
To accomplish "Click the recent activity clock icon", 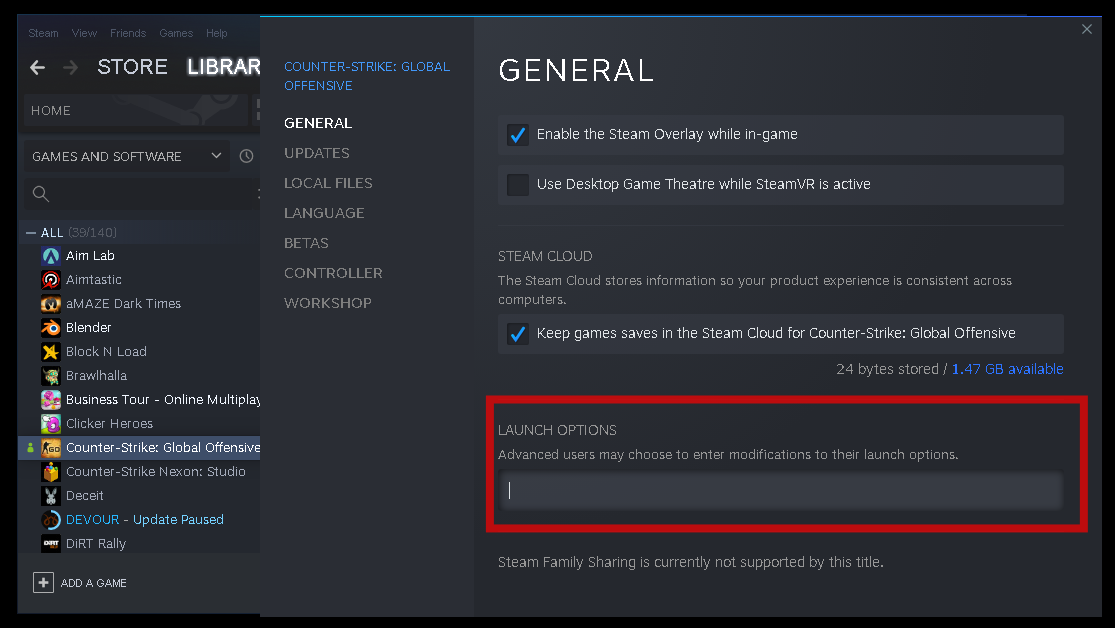I will (247, 156).
